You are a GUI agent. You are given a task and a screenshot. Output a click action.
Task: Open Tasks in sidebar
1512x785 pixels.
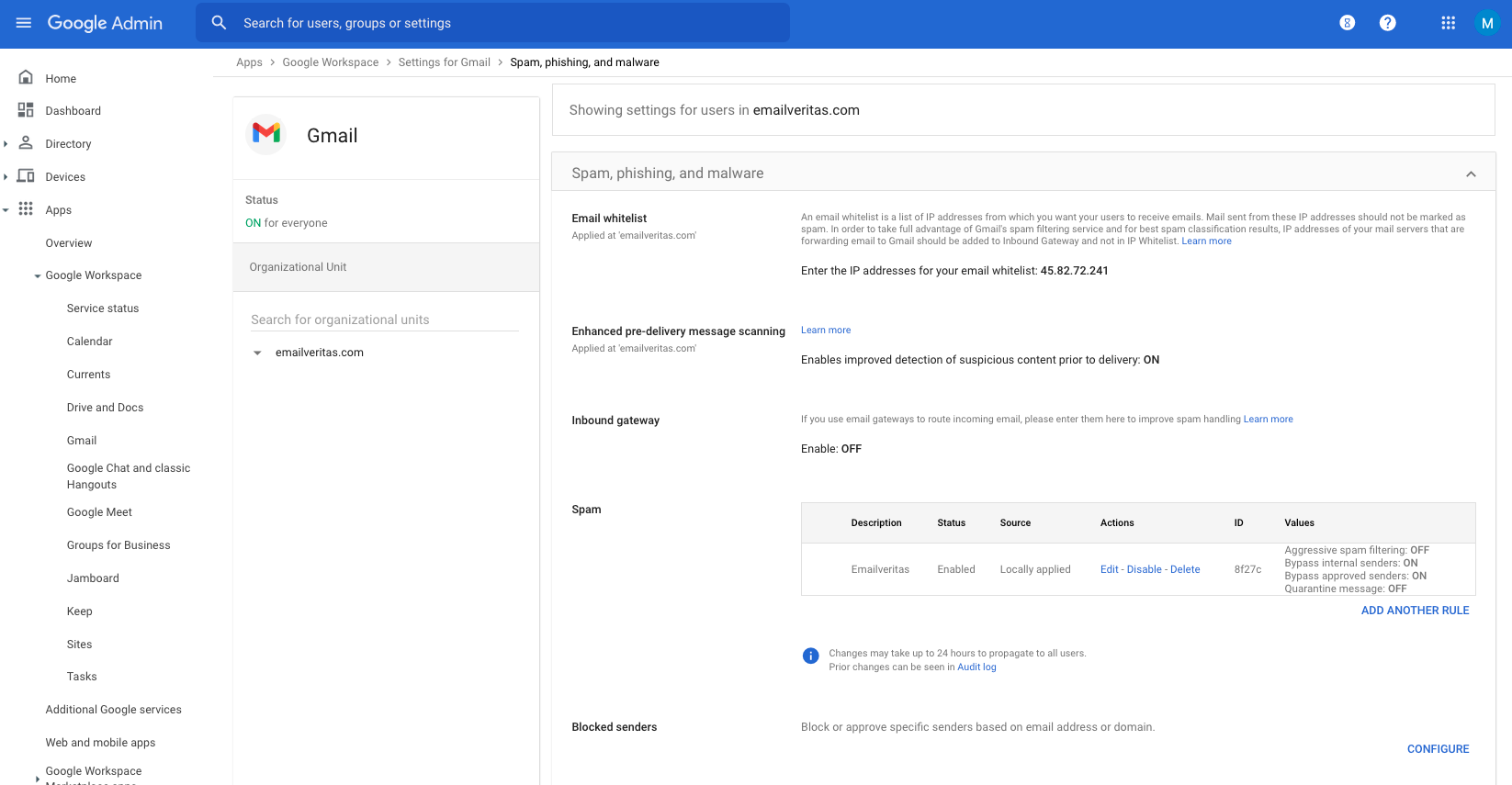click(82, 677)
